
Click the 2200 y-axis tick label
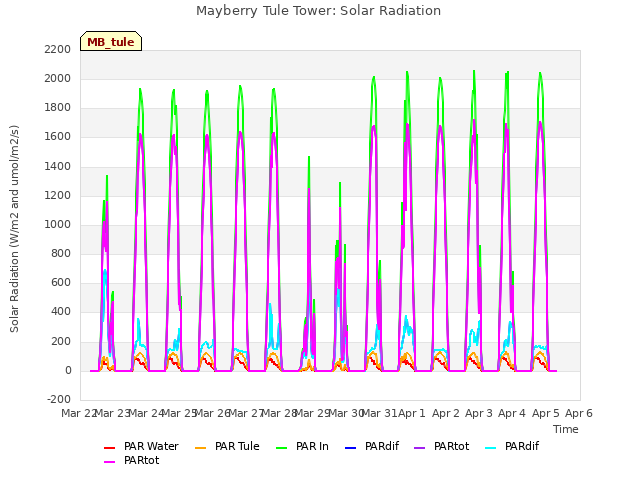point(58,49)
